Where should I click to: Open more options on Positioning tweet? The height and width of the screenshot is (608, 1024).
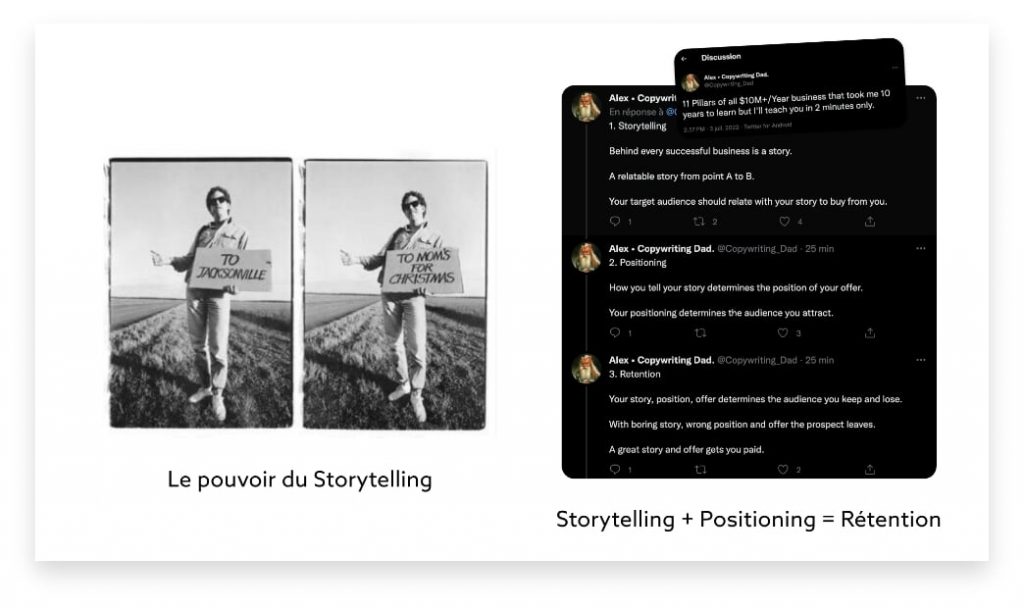click(x=921, y=248)
